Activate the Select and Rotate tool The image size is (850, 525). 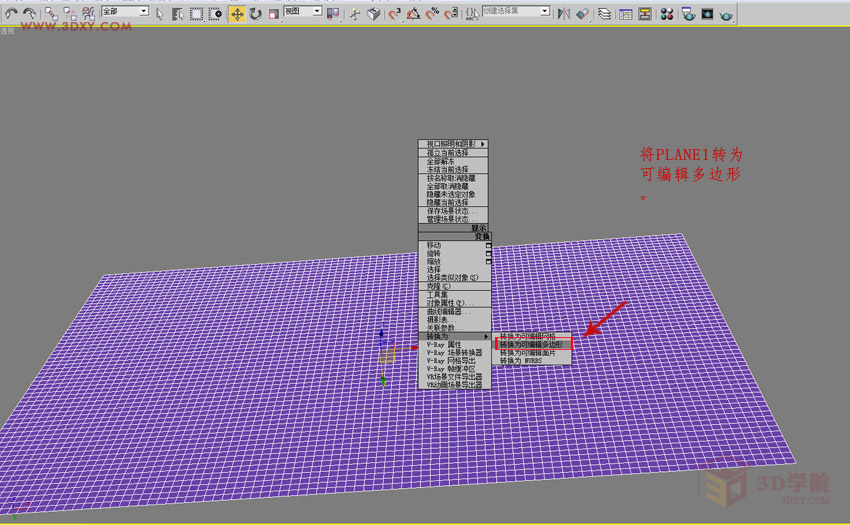(x=255, y=14)
